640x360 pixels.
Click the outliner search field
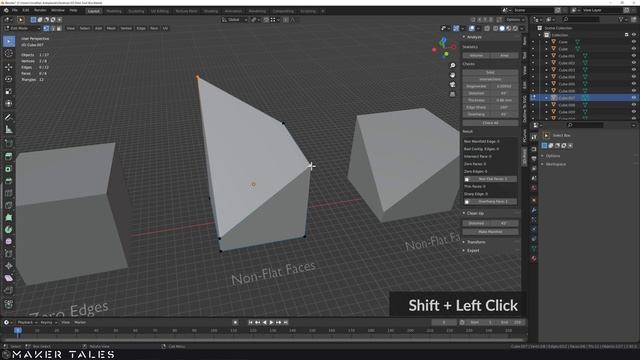coord(581,19)
